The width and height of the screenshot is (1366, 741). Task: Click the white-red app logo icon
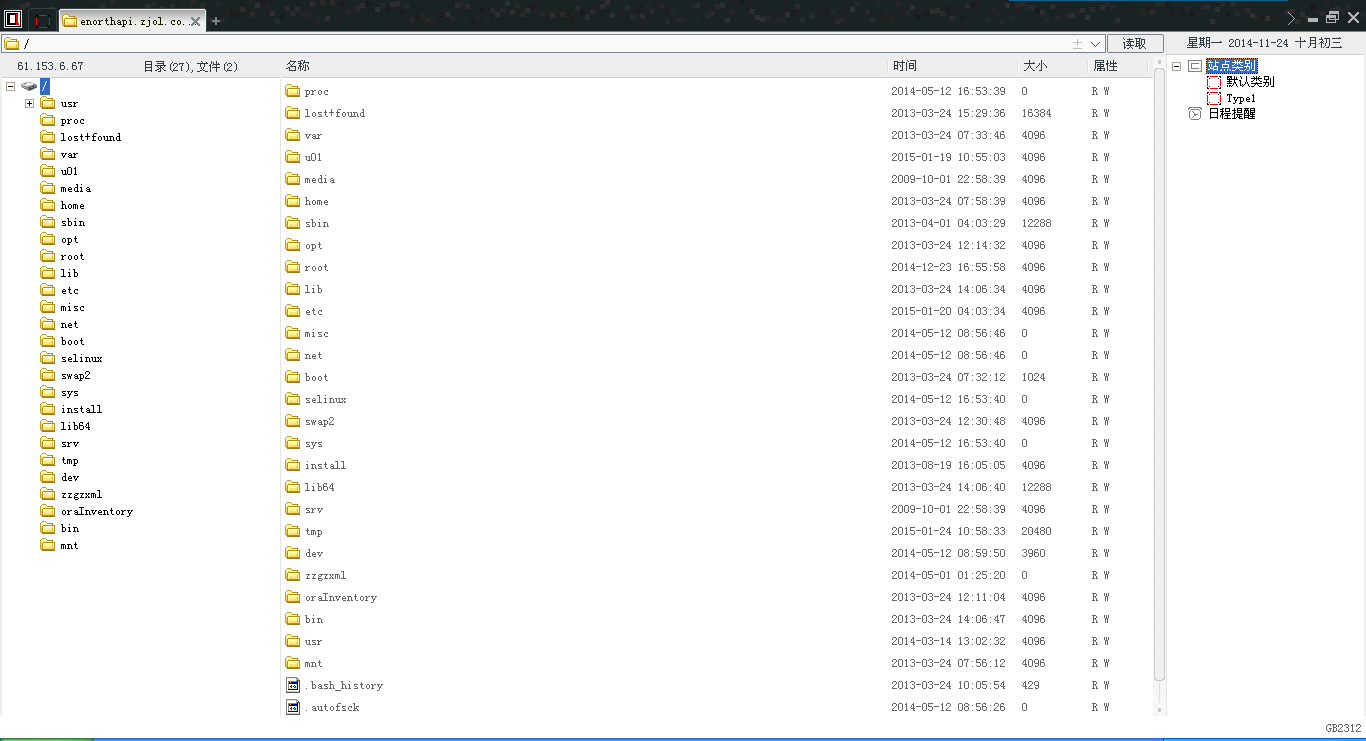click(13, 18)
